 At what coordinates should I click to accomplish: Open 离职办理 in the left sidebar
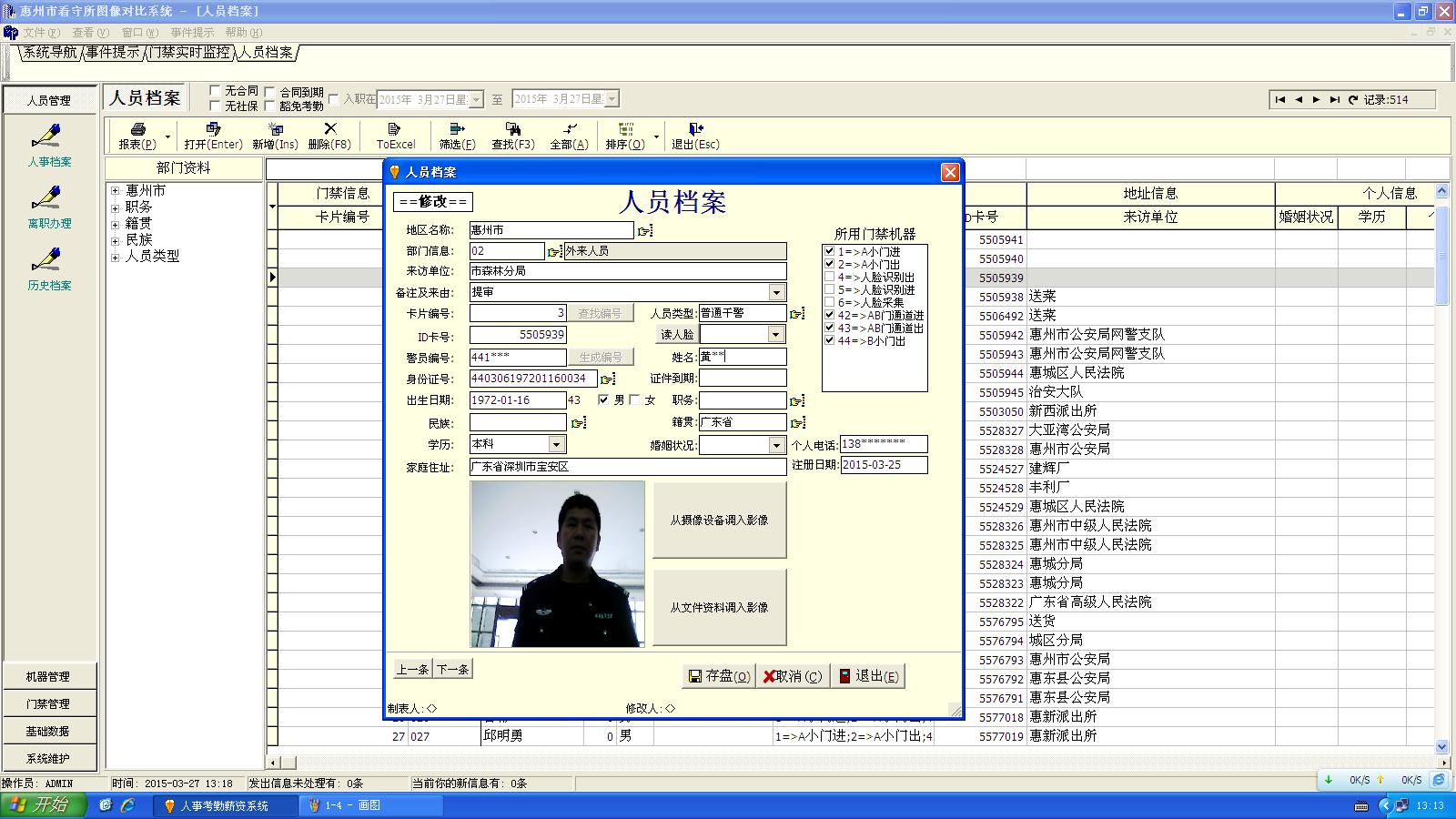pos(48,206)
